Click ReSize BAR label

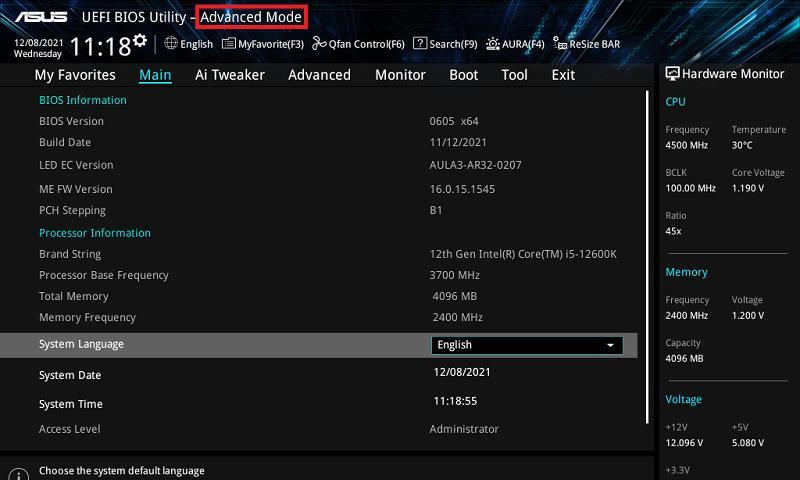595,44
